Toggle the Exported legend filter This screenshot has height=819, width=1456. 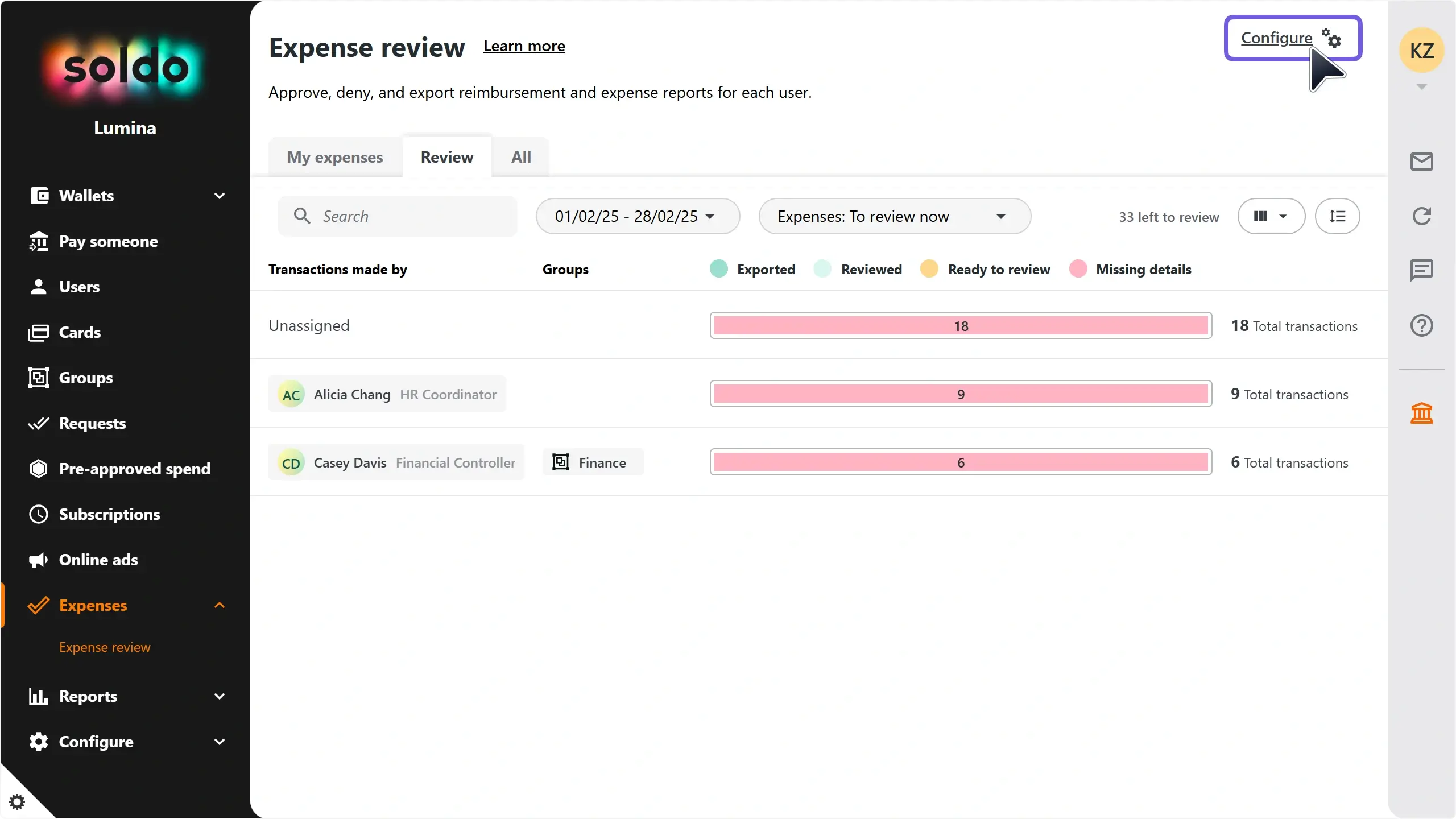point(752,269)
